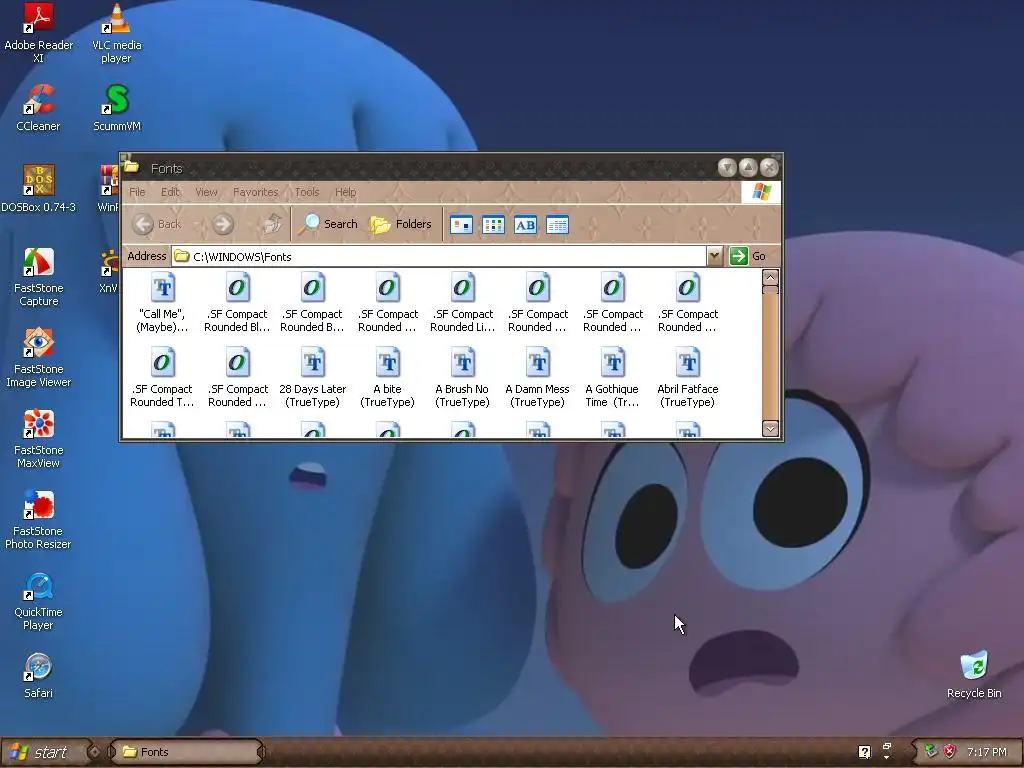The height and width of the screenshot is (768, 1024).
Task: Maximize the Fonts window
Action: (x=748, y=168)
